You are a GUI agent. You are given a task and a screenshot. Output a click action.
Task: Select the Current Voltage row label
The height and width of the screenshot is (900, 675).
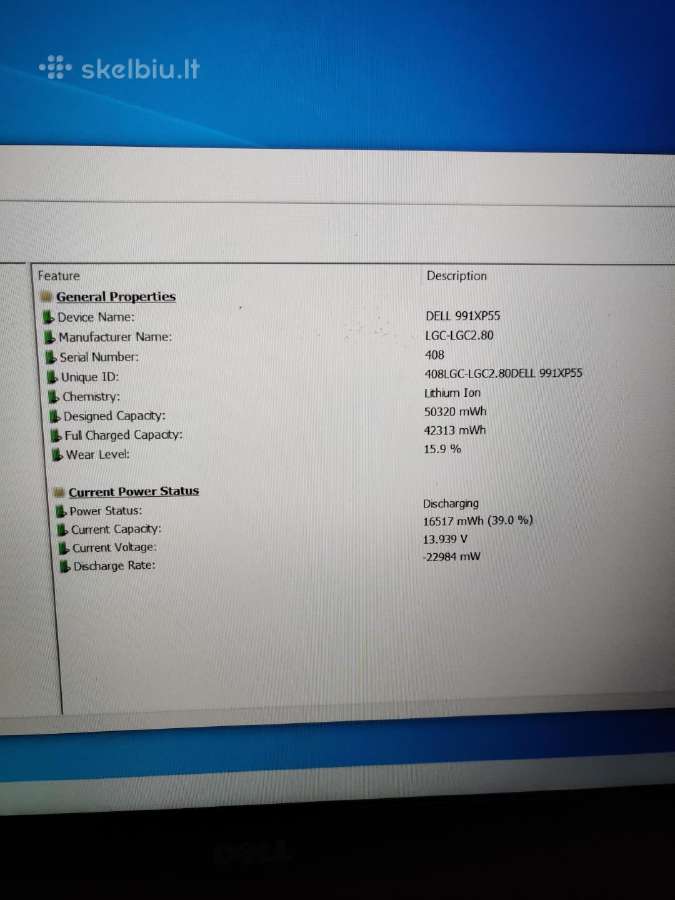click(114, 548)
